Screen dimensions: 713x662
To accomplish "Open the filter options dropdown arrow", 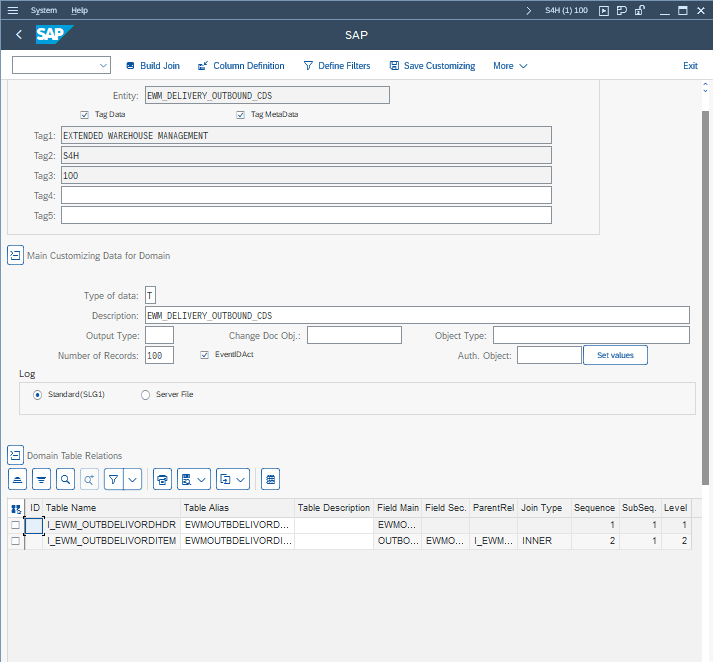I will point(133,480).
